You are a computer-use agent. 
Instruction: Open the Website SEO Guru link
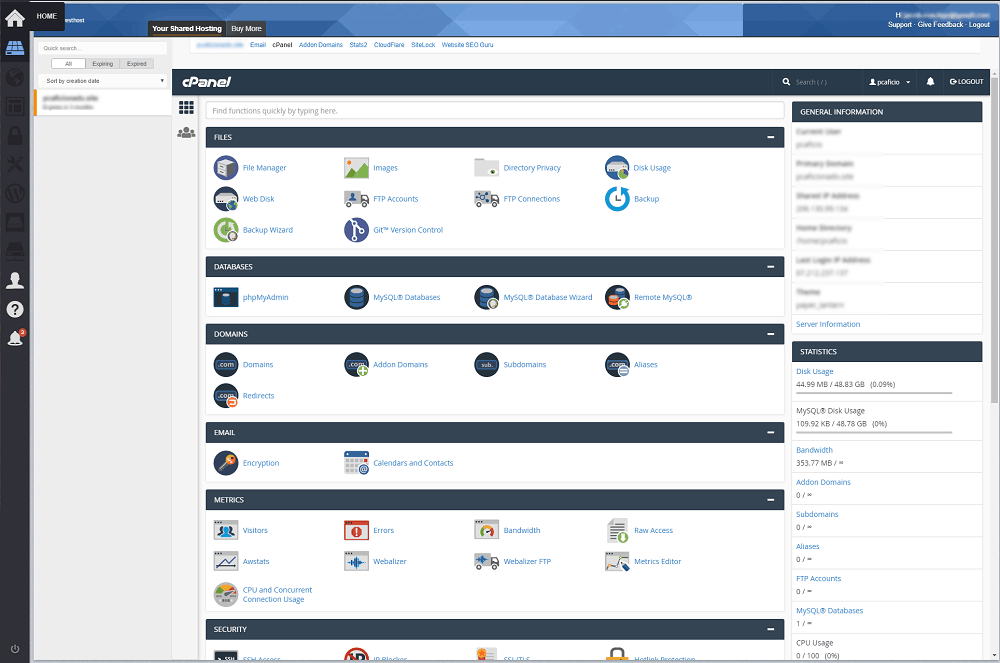click(467, 45)
